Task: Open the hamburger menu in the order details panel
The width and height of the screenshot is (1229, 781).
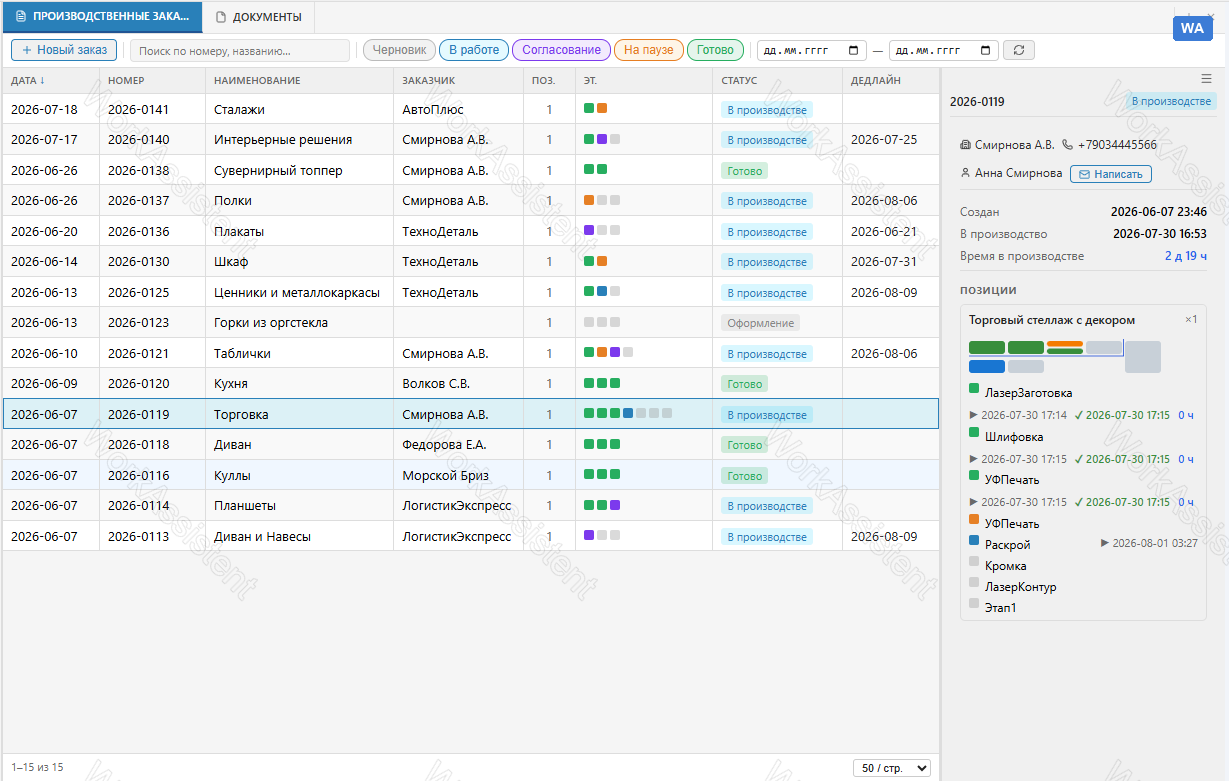Action: 1206,78
